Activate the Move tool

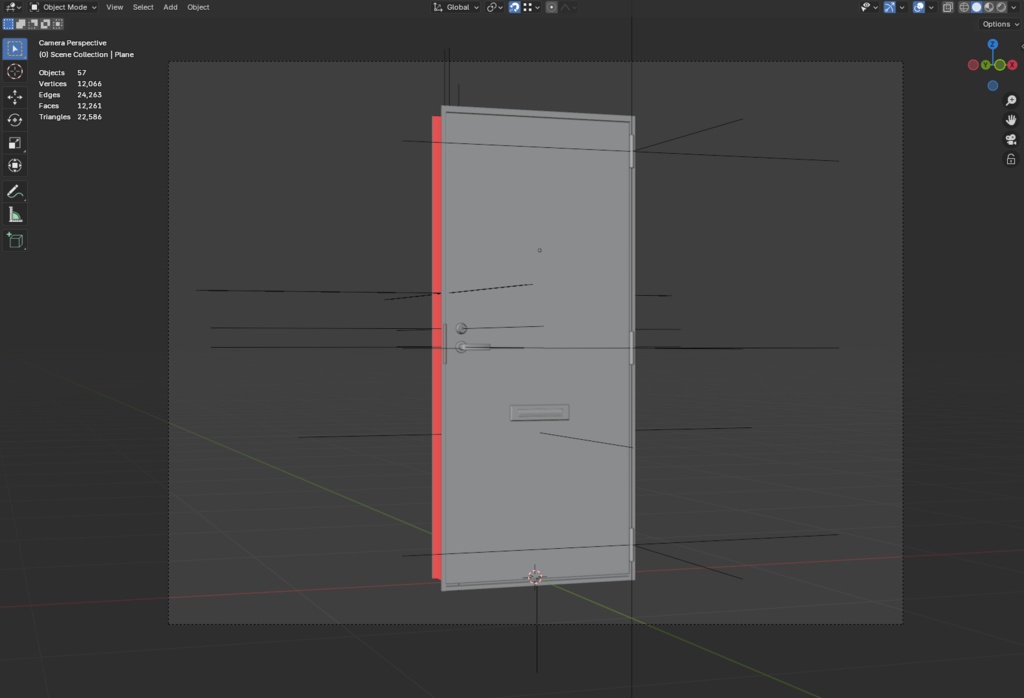(x=14, y=97)
